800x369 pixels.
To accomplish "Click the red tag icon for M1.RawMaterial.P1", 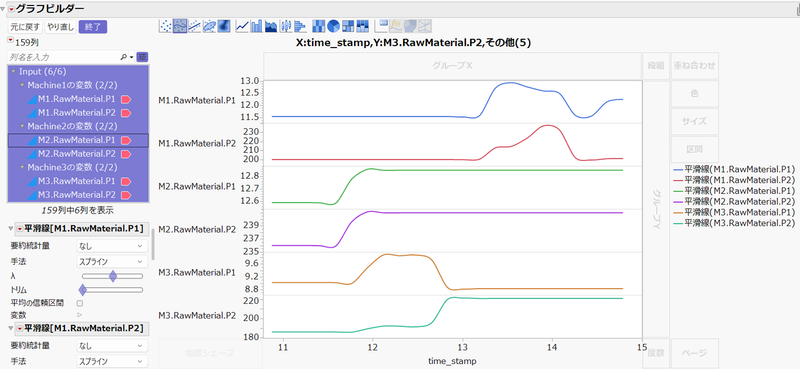I will point(126,99).
